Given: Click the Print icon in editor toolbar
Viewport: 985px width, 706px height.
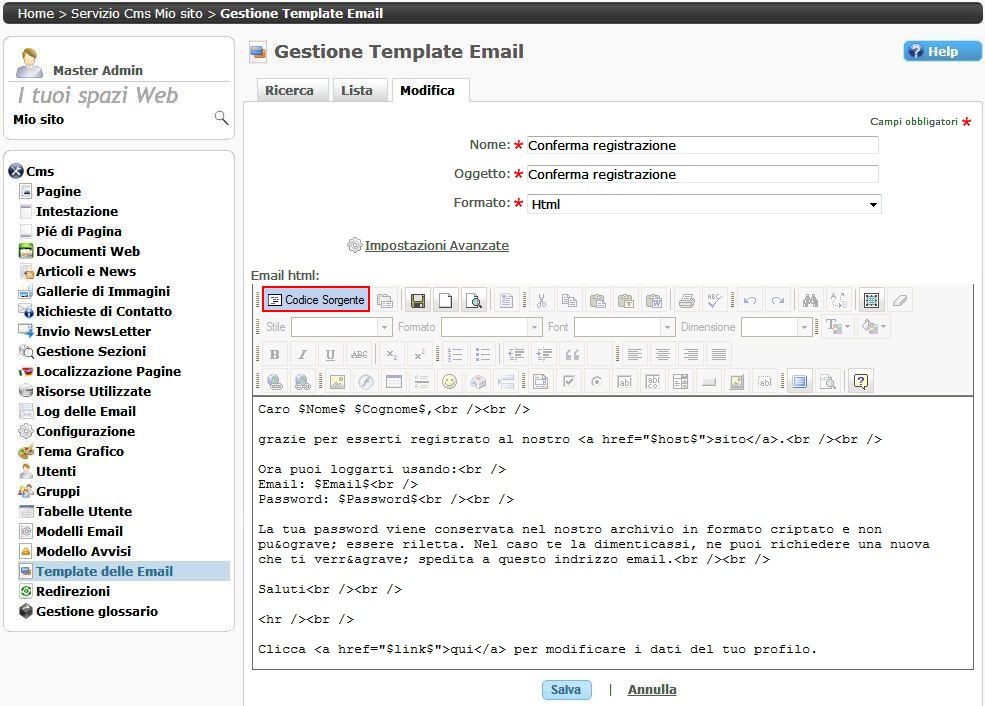Looking at the screenshot, I should 686,300.
